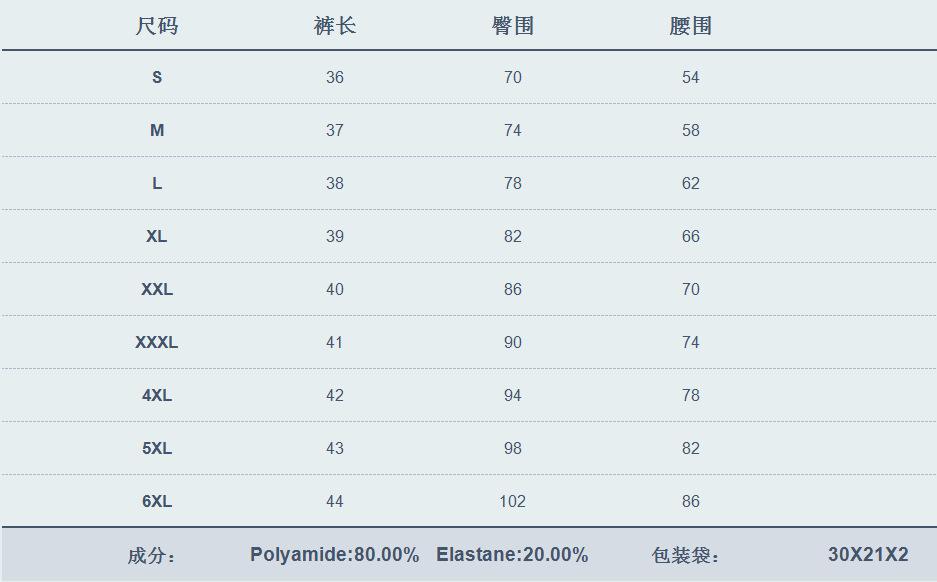The height and width of the screenshot is (582, 937).
Task: Select the Elastane:20.00% composition text
Action: [x=512, y=555]
